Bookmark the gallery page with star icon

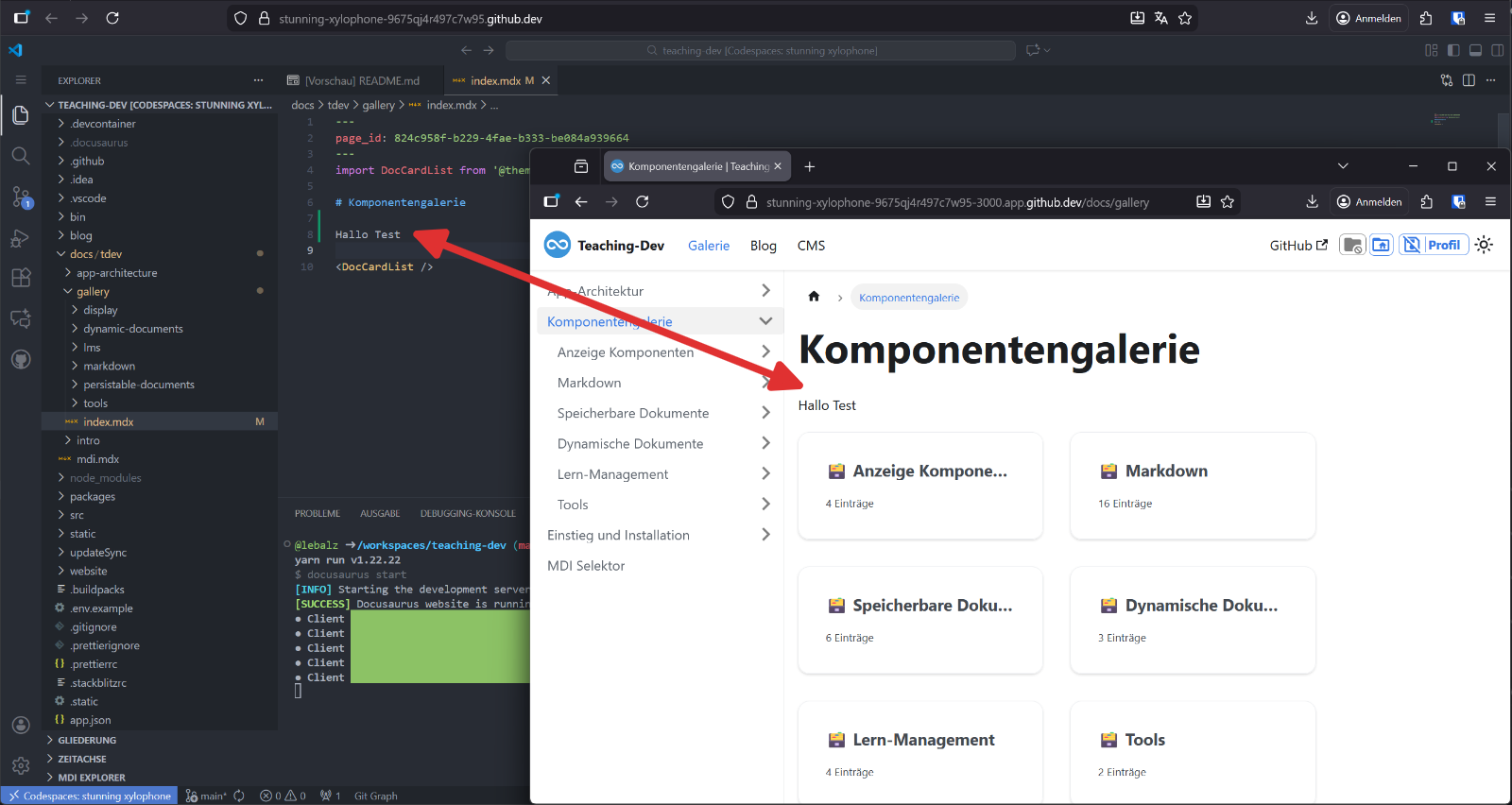pos(1227,201)
